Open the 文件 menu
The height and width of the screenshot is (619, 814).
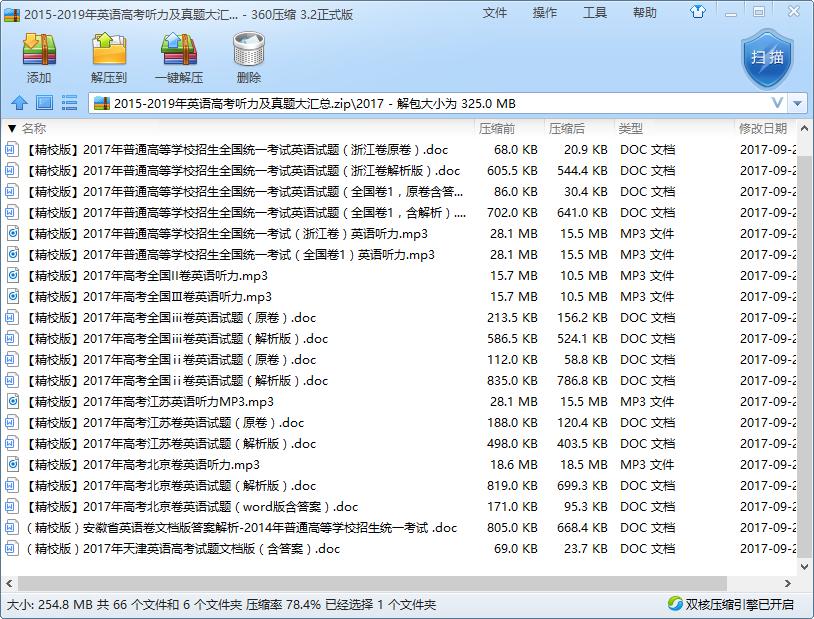point(495,14)
